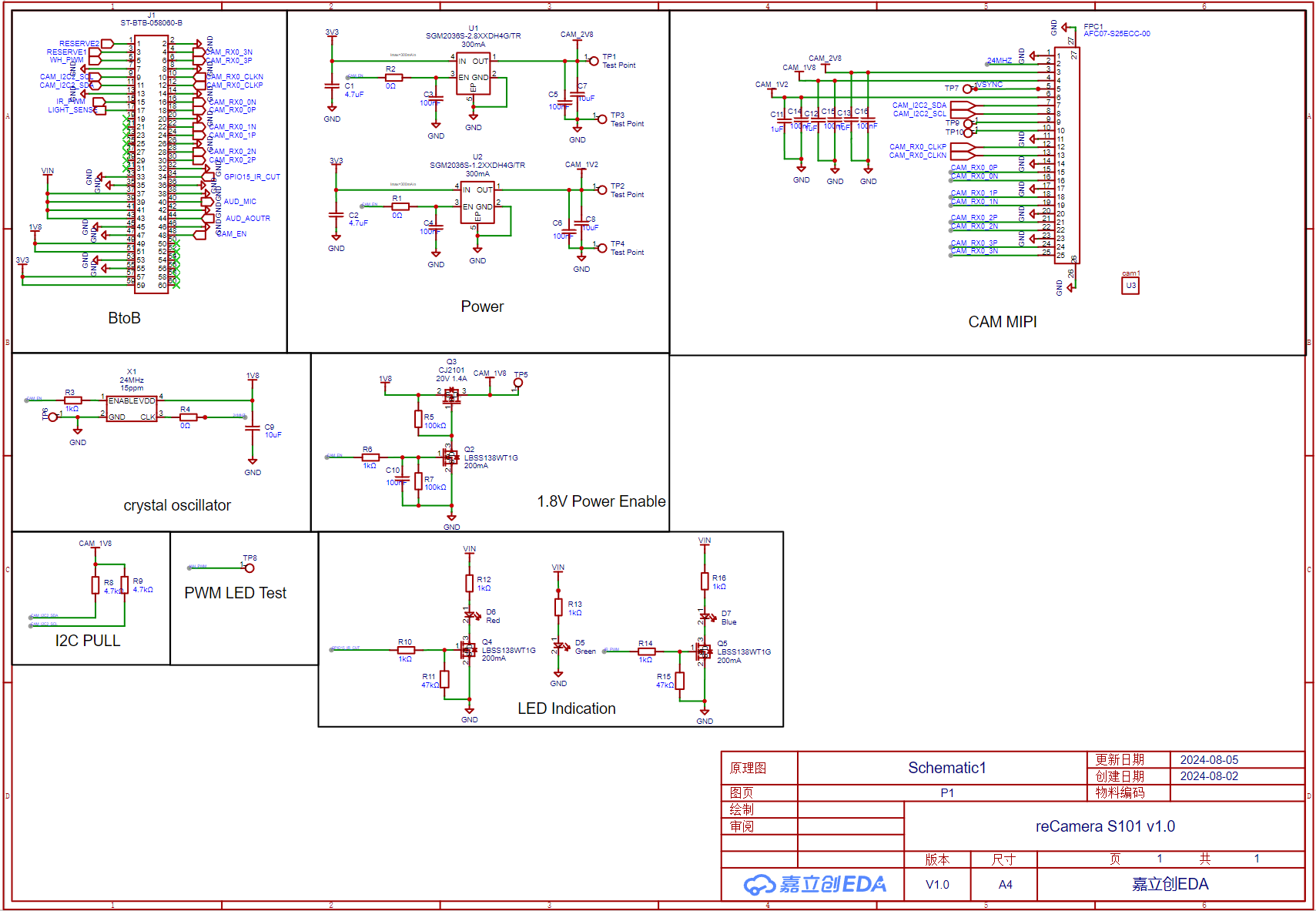Select the X1 24MHz crystal oscillator block
Viewport: 1316px width, 911px height.
point(132,409)
